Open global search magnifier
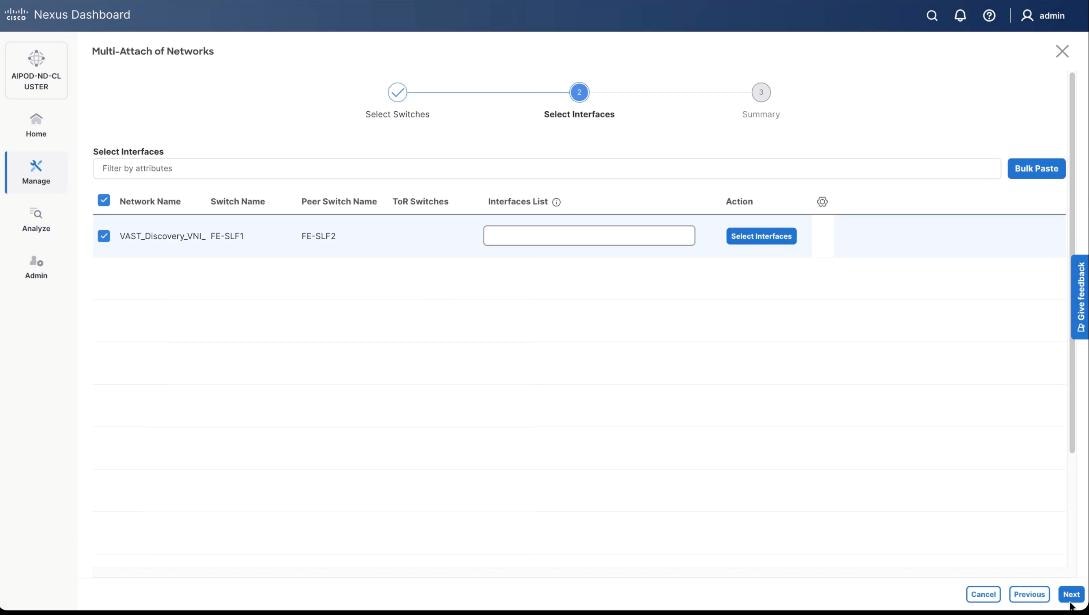This screenshot has height=615, width=1089. point(931,14)
